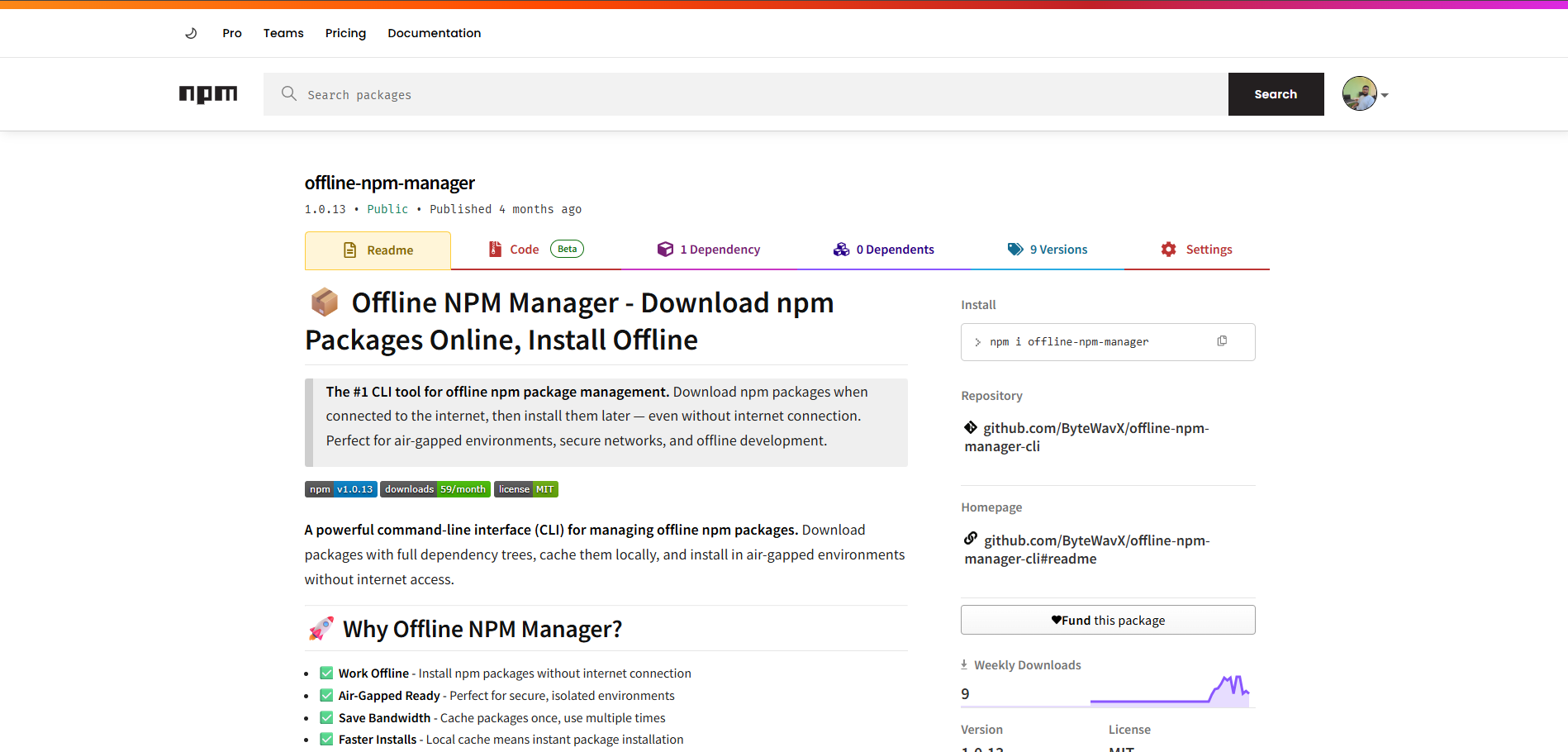Open the Teams menu link
This screenshot has height=752, width=1568.
point(283,33)
